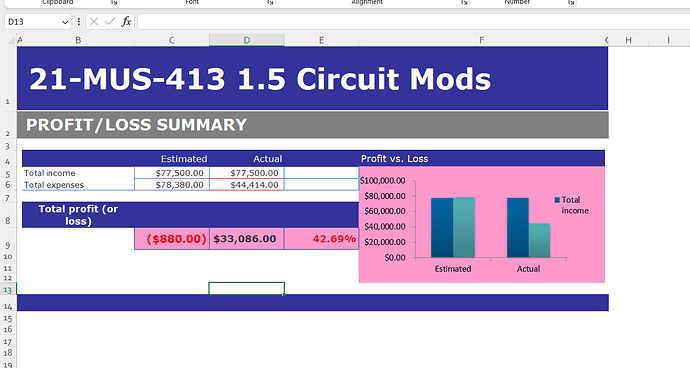Click the Insert Function fx icon
The height and width of the screenshot is (368, 690).
tap(126, 22)
